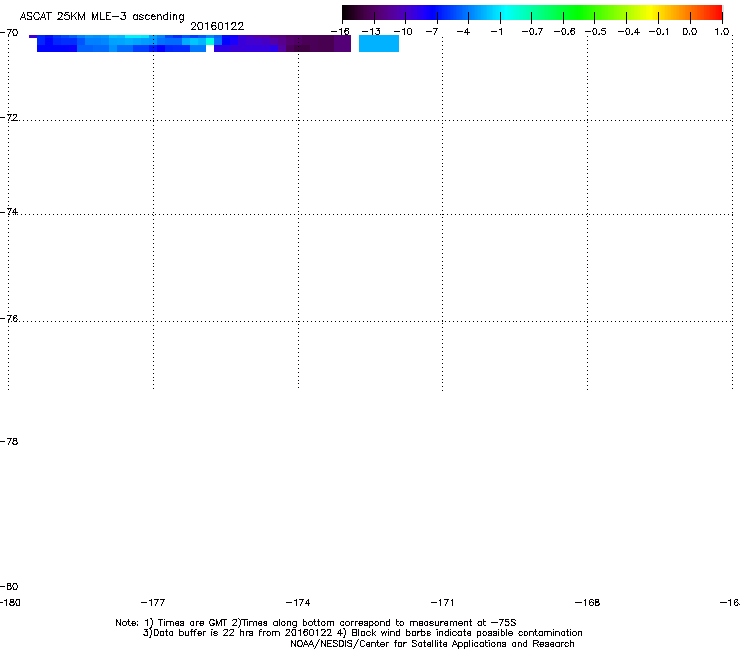Click the -70 latitude label
The image size is (740, 650).
coord(9,33)
